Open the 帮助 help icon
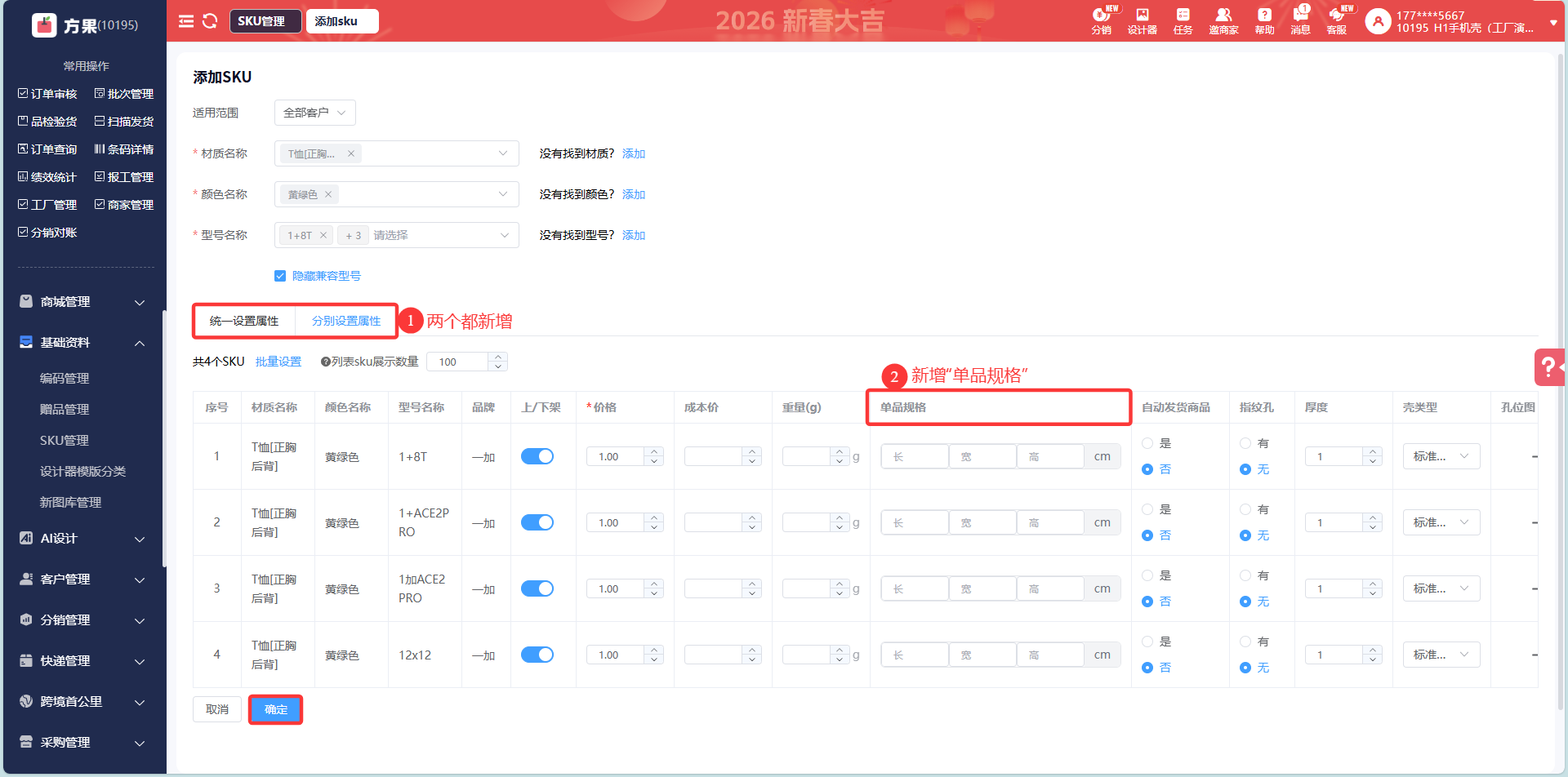1568x777 pixels. tap(1264, 20)
